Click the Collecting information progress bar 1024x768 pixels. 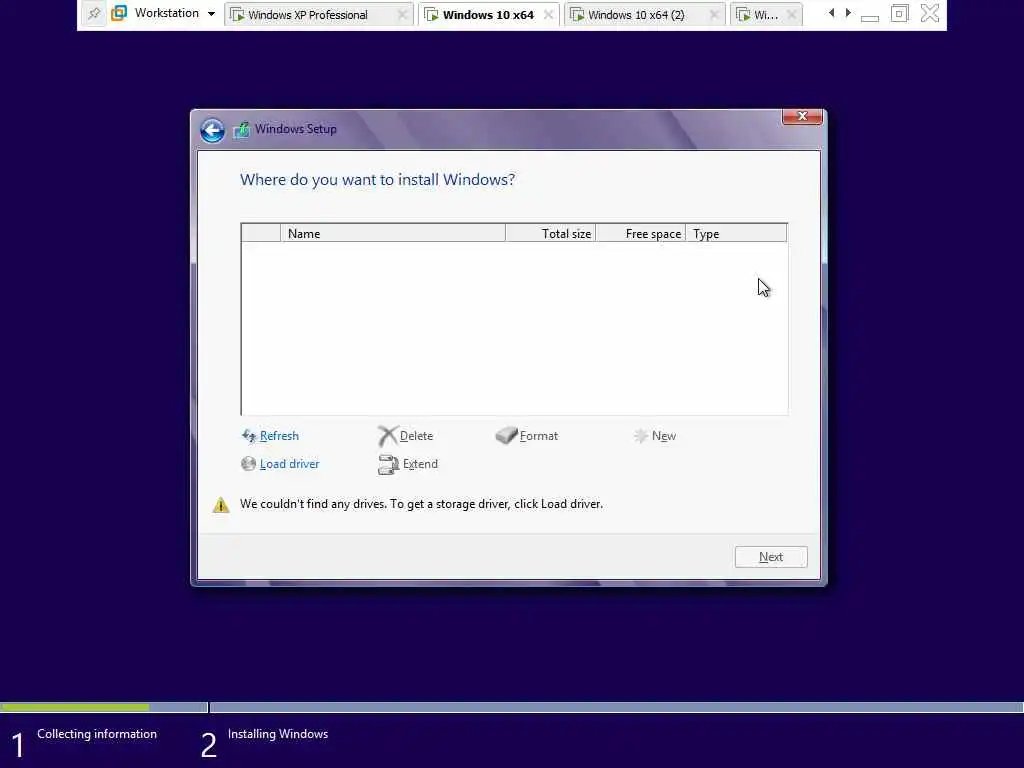[x=104, y=707]
